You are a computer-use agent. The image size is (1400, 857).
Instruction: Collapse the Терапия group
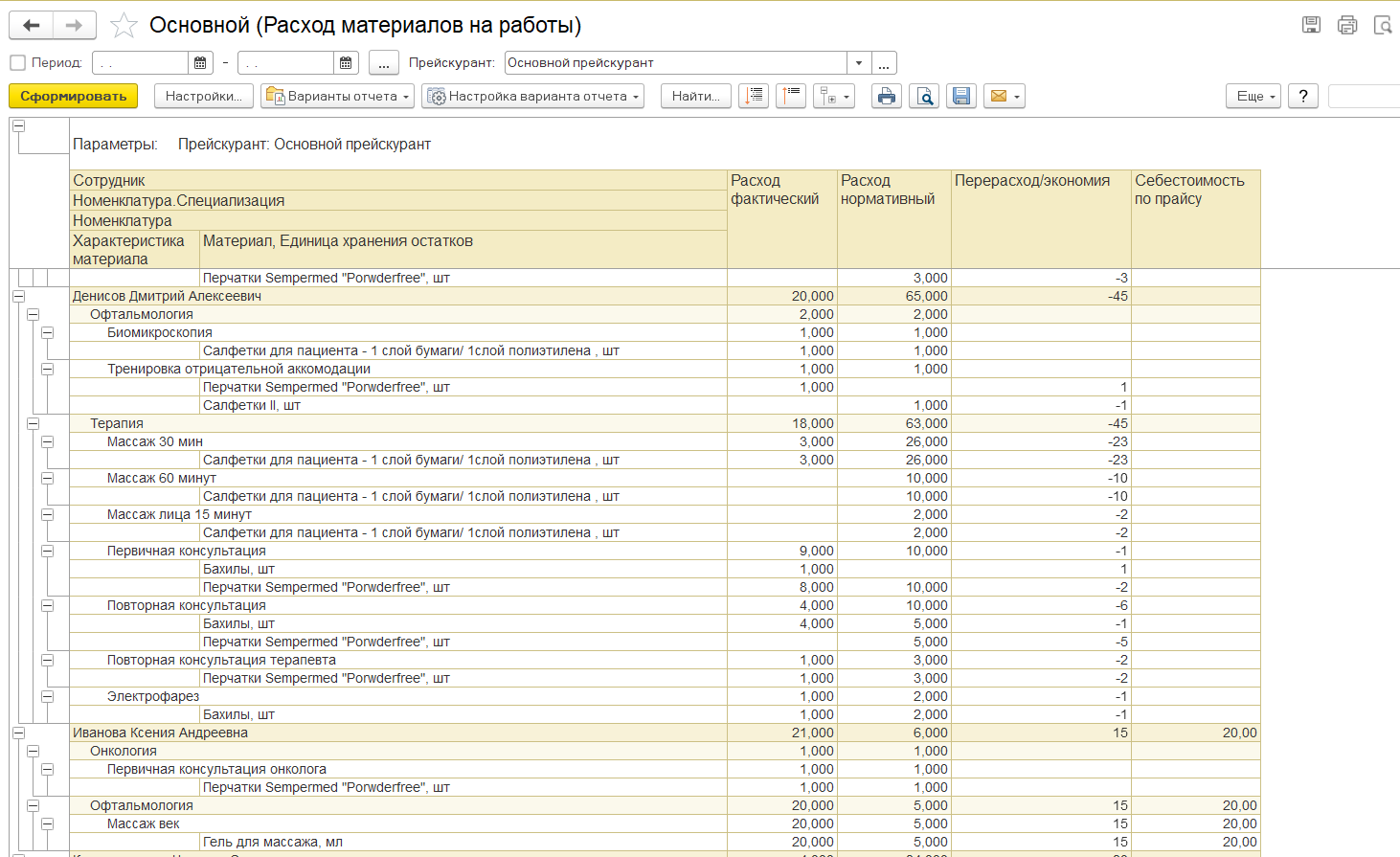pos(33,423)
